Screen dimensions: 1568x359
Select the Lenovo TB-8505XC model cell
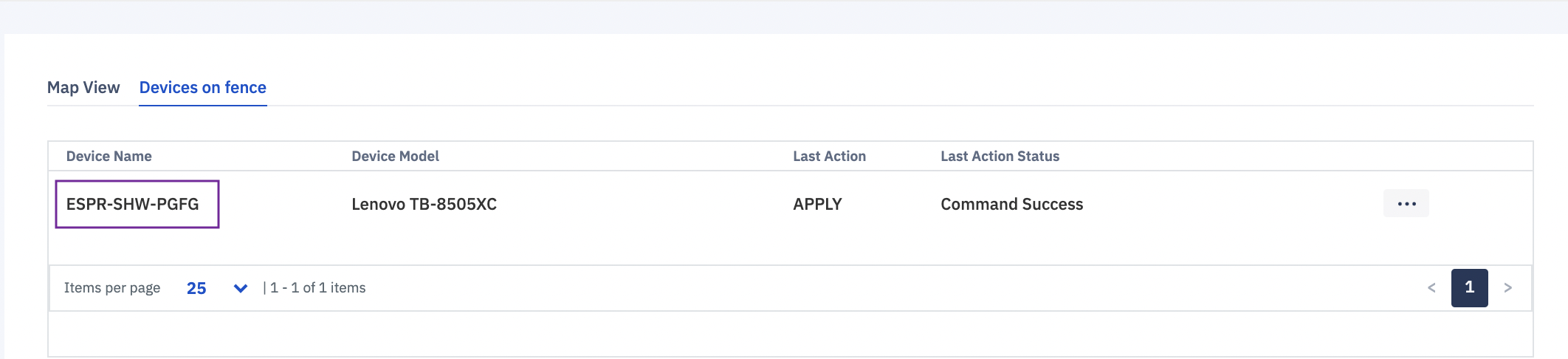(x=424, y=204)
